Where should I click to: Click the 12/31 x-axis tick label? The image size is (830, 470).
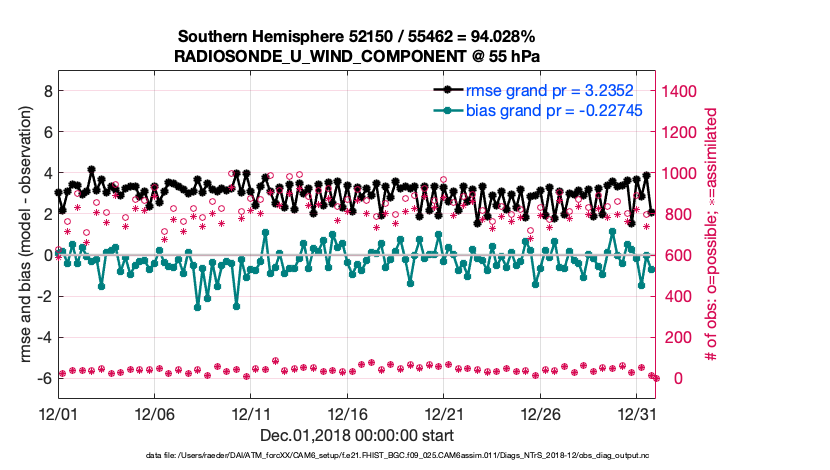coord(638,413)
